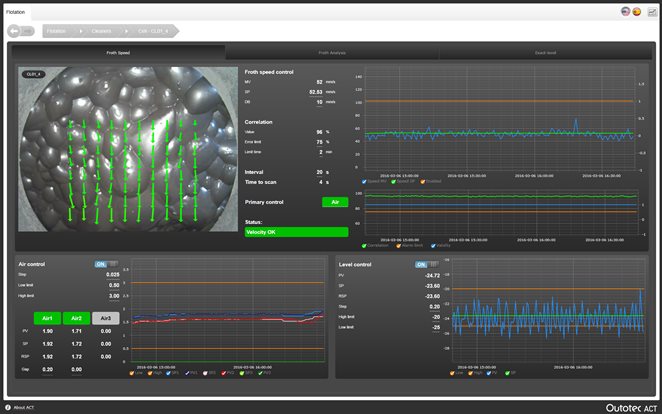This screenshot has width=662, height=414.
Task: Select the Air1 button
Action: point(47,318)
